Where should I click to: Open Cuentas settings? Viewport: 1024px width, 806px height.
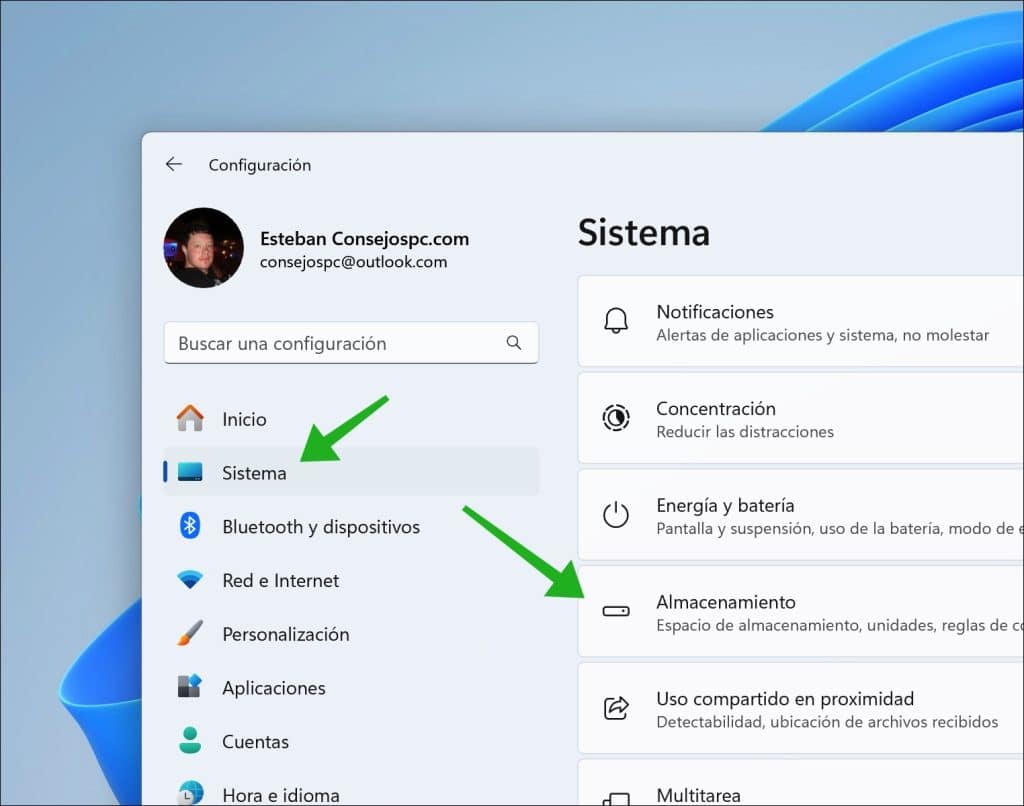[x=351, y=741]
